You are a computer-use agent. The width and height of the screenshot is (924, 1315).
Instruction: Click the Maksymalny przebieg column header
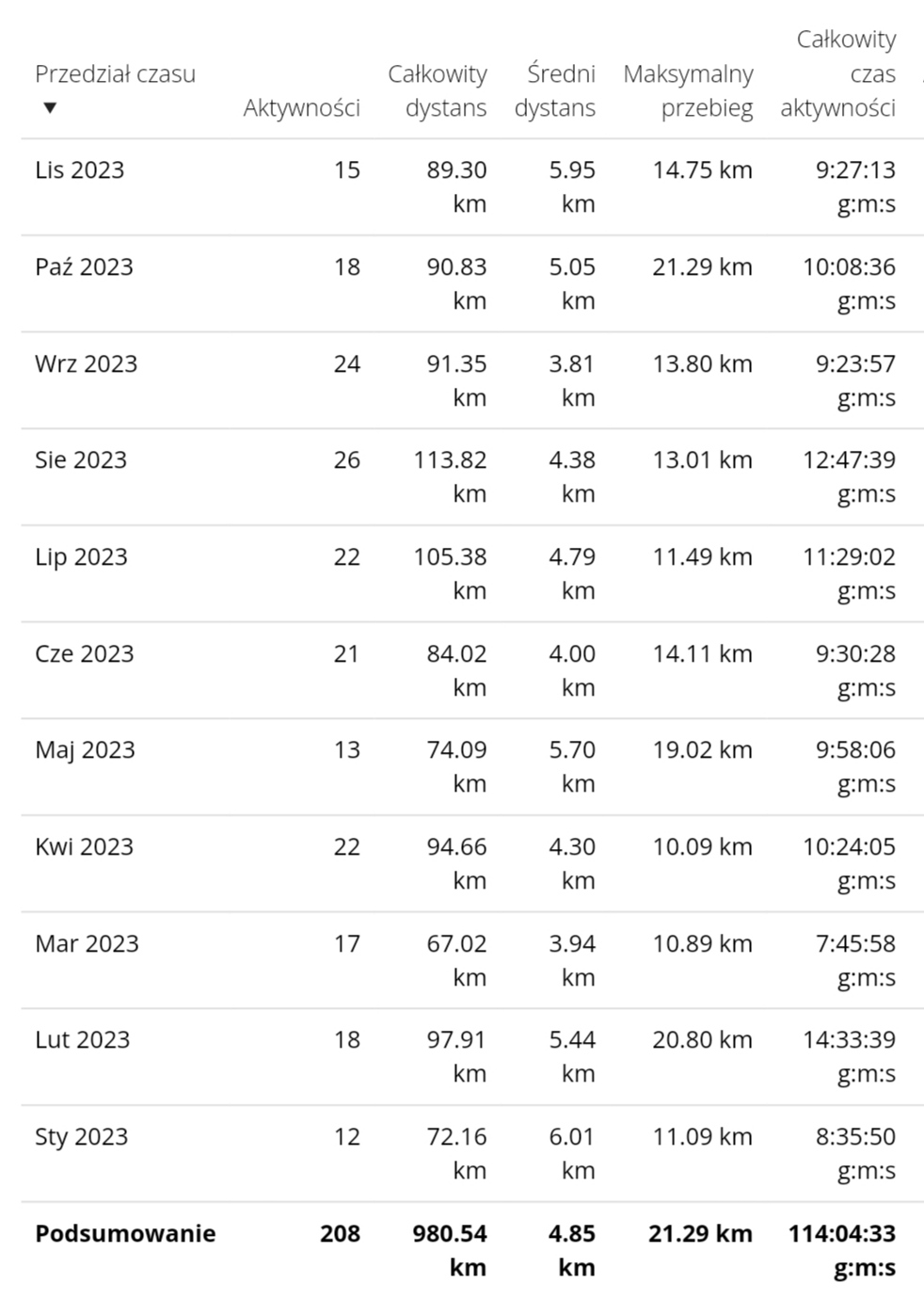pos(688,91)
